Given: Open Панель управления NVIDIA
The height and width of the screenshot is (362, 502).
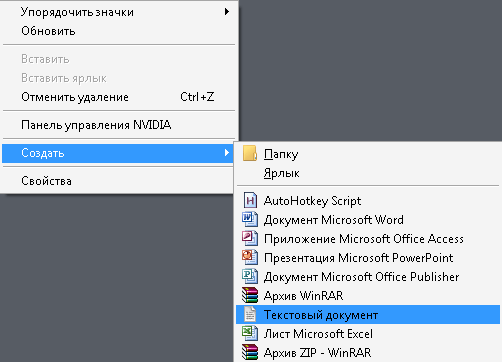Looking at the screenshot, I should (119, 125).
